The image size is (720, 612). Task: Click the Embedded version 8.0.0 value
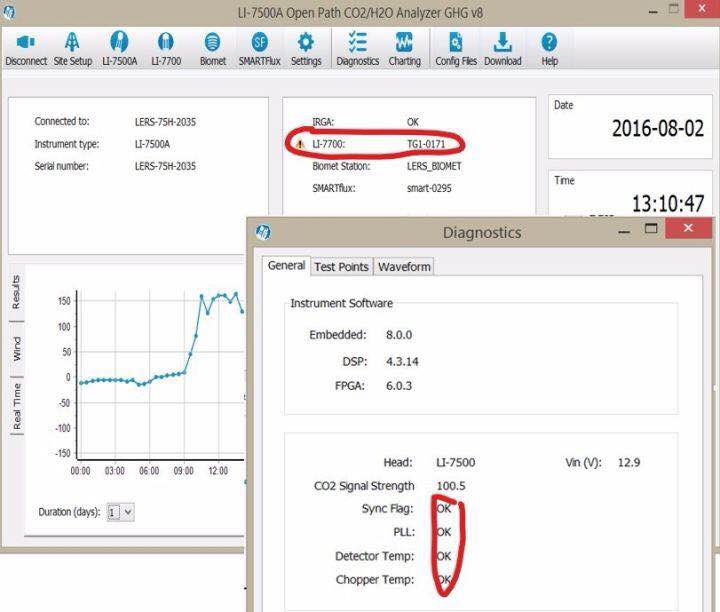coord(399,335)
